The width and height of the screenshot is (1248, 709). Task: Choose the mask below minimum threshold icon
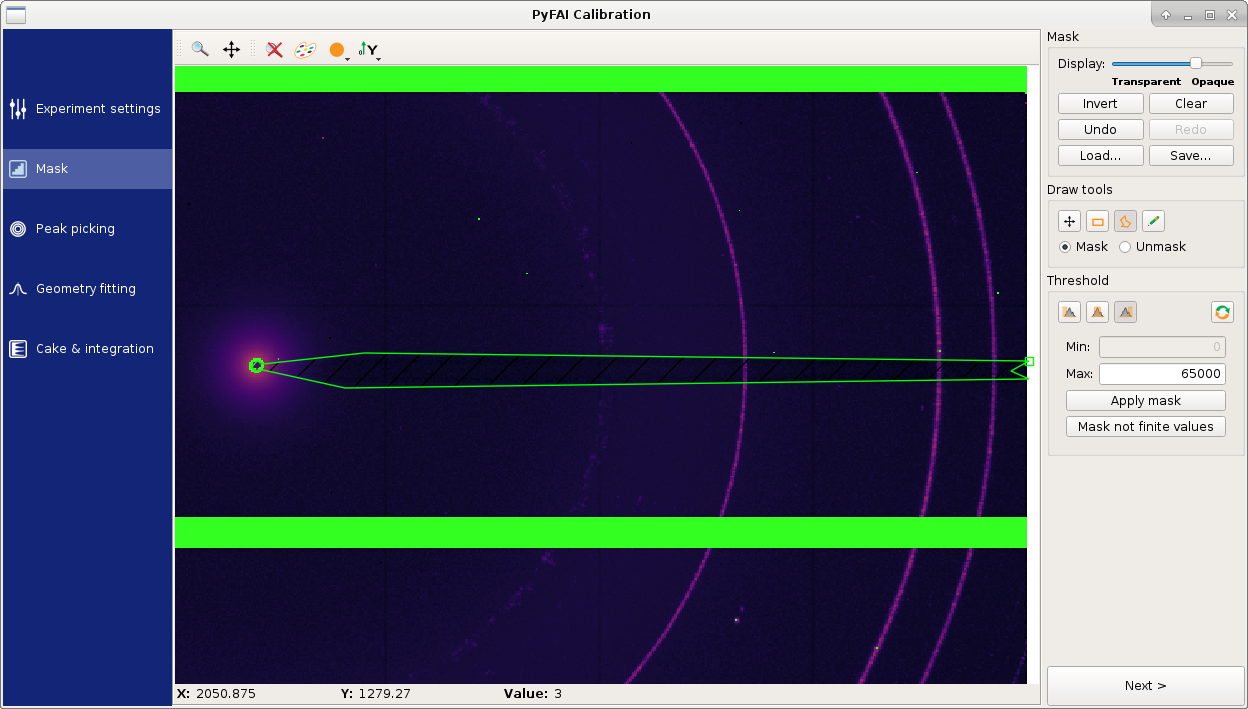click(x=1070, y=312)
